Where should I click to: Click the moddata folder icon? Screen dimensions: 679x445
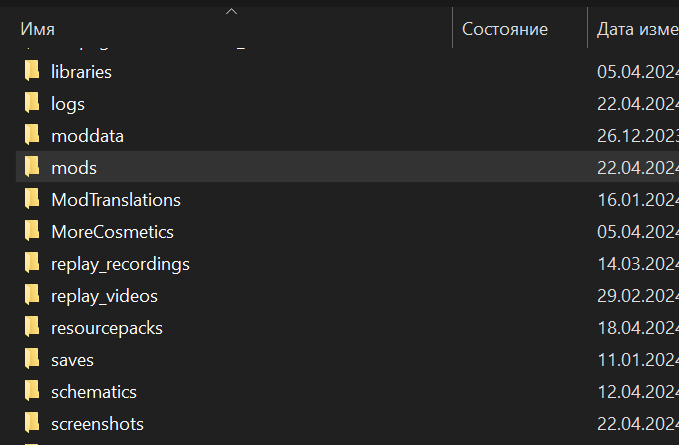(x=32, y=136)
